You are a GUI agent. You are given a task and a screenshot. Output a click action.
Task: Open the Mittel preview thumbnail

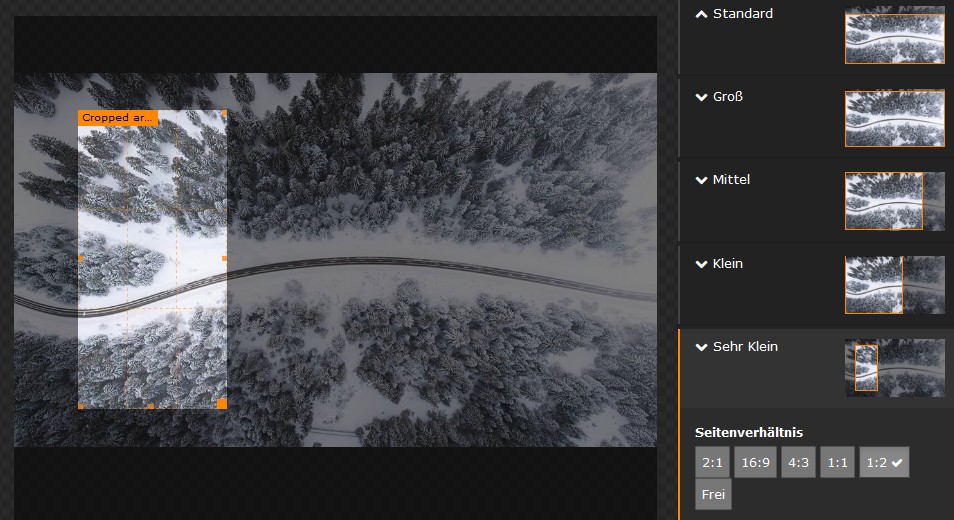coord(894,201)
